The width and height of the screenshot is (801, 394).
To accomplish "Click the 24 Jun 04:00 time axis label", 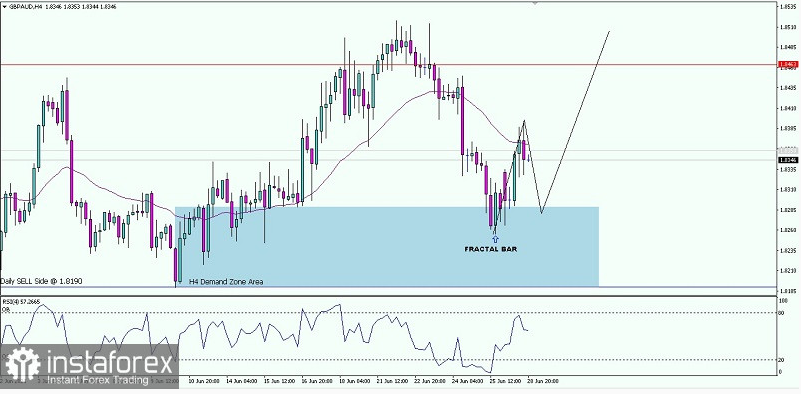I will pyautogui.click(x=468, y=381).
